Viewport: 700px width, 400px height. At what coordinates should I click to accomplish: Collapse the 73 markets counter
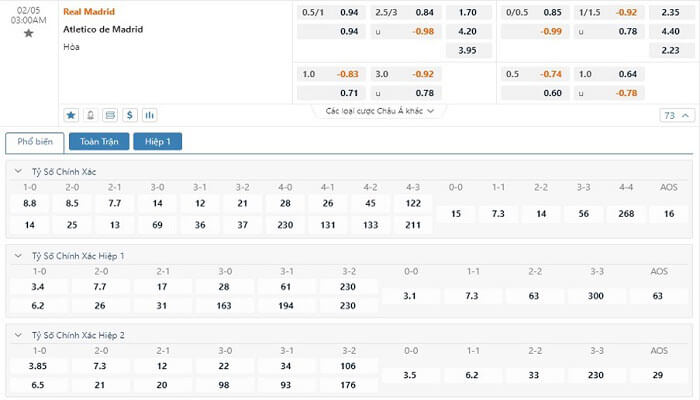(x=676, y=116)
